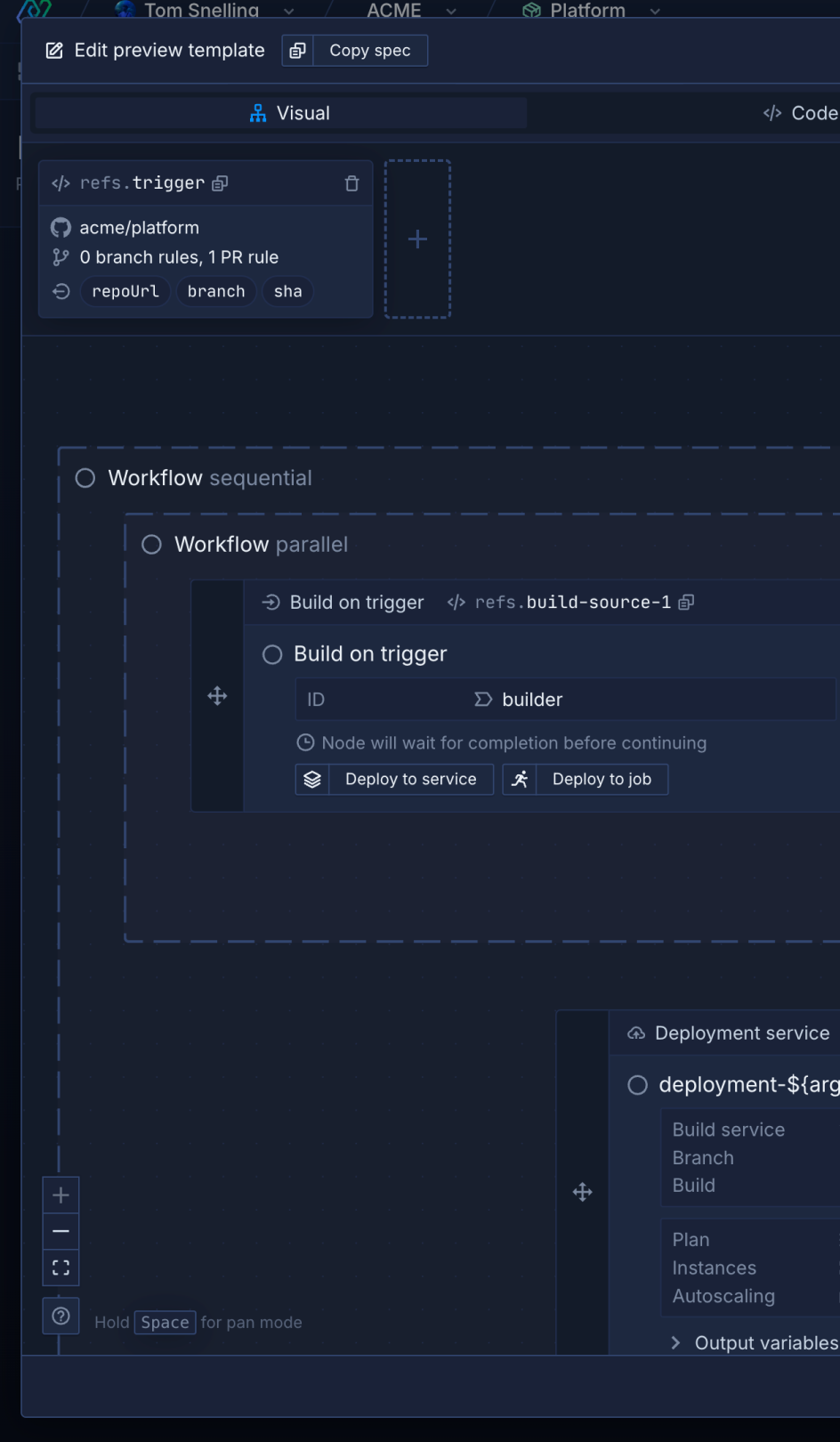Viewport: 840px width, 1442px height.
Task: Switch to the Visual tab
Action: tap(289, 114)
